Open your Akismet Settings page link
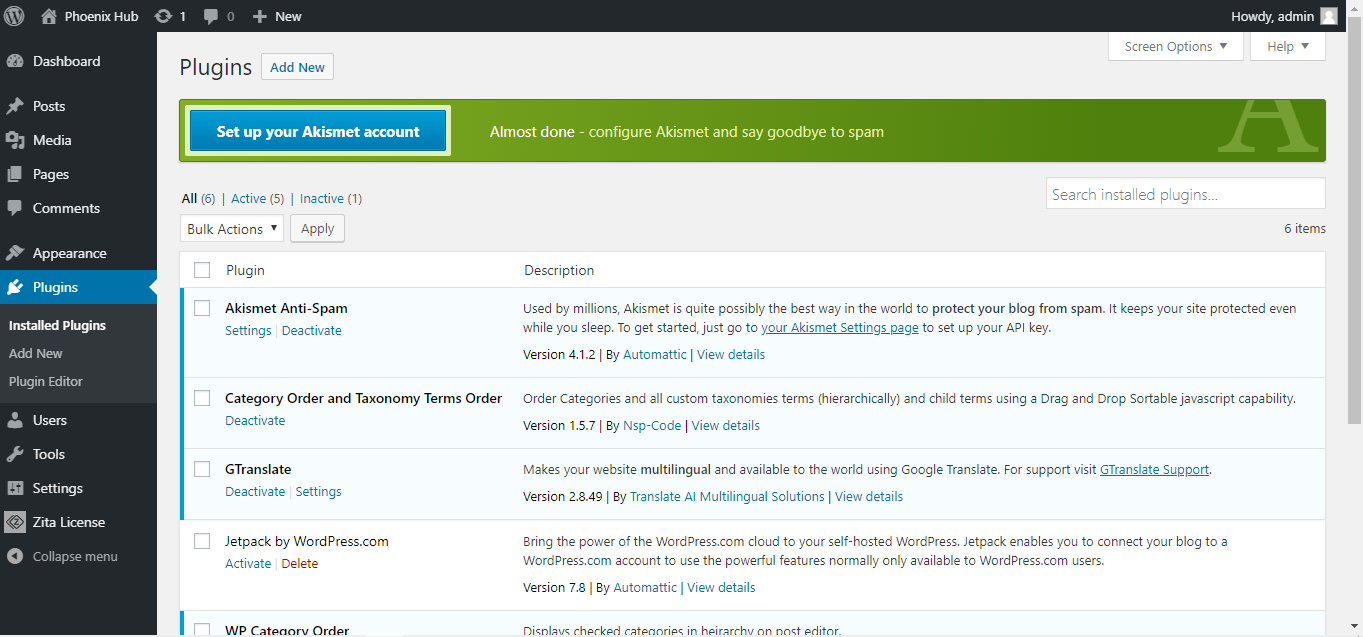 pyautogui.click(x=840, y=327)
